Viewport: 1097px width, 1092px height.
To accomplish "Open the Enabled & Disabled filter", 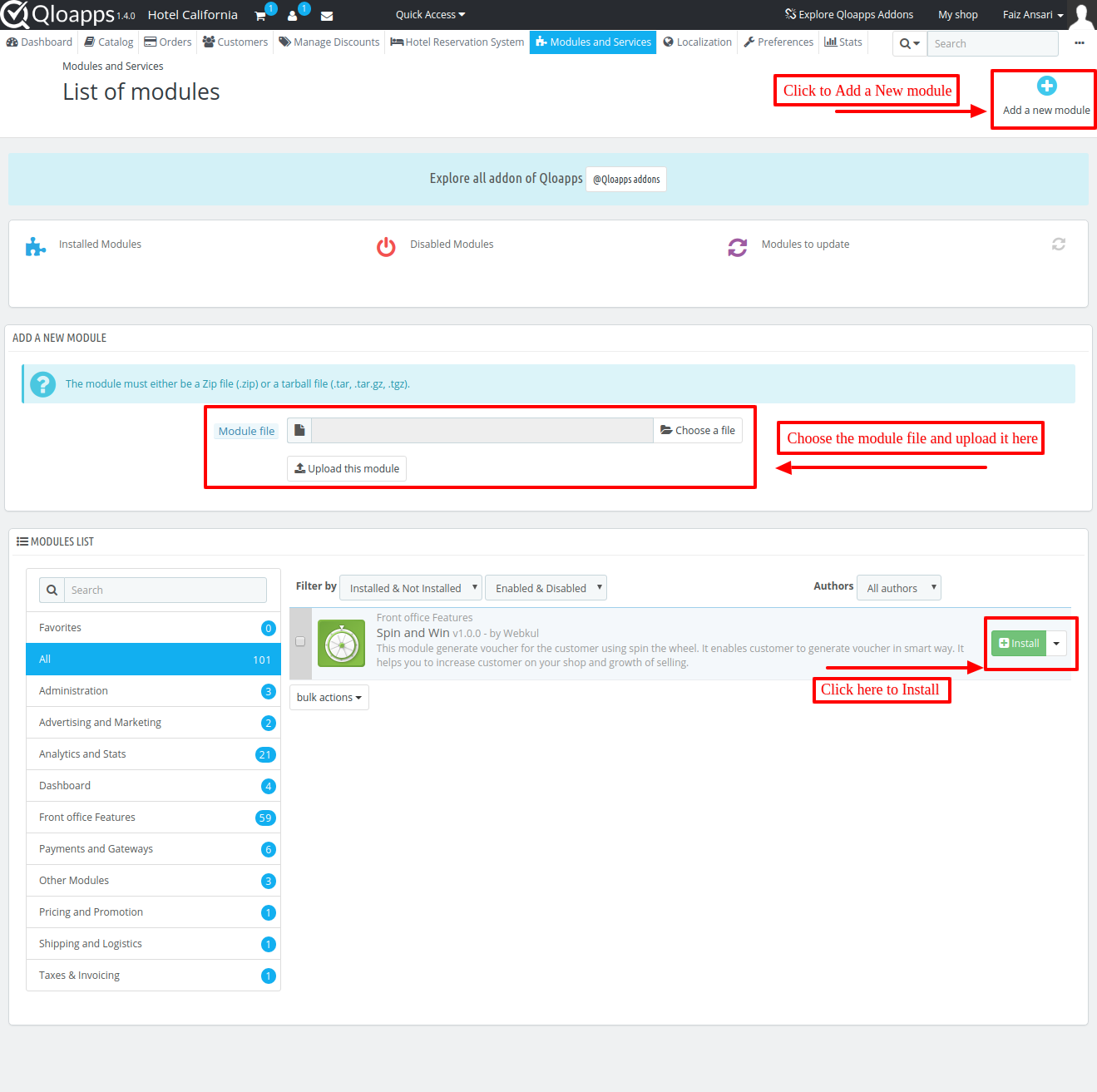I will (x=546, y=588).
